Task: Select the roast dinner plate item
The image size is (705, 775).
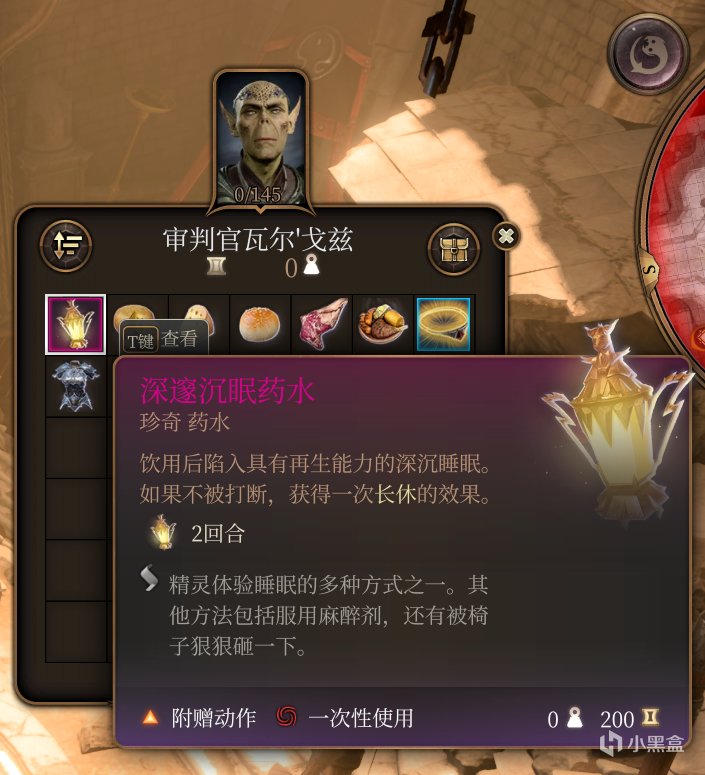Action: [x=383, y=324]
